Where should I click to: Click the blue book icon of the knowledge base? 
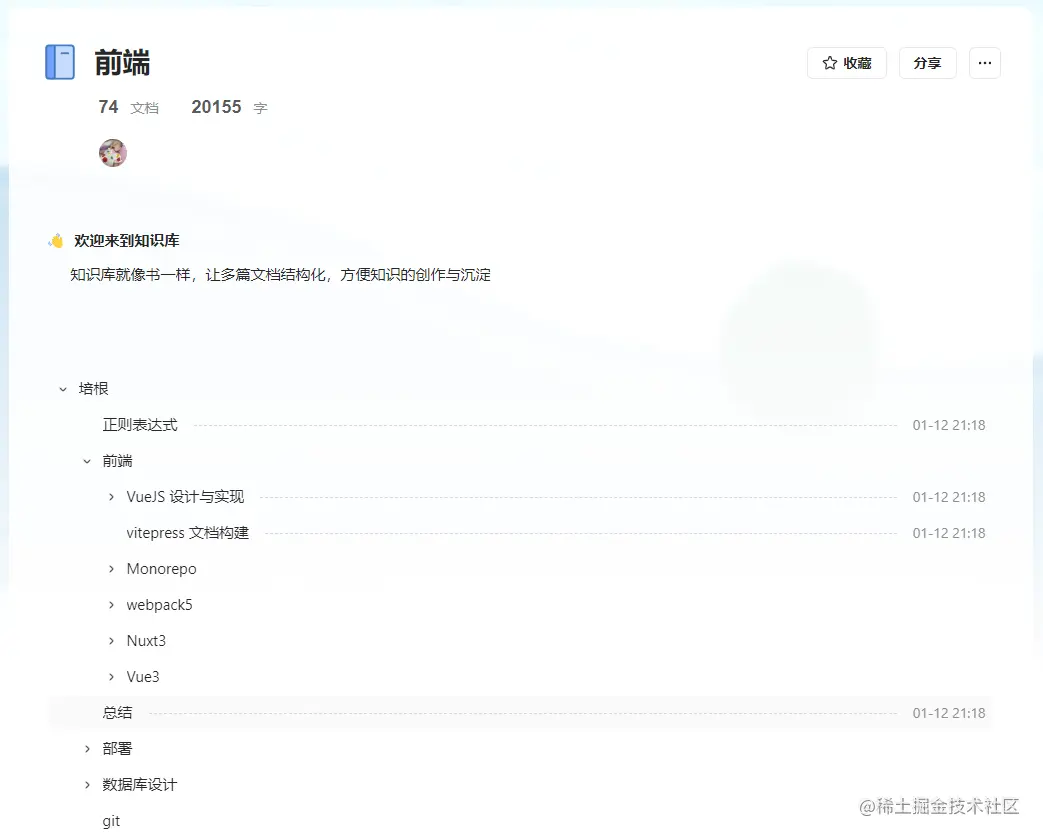tap(59, 61)
